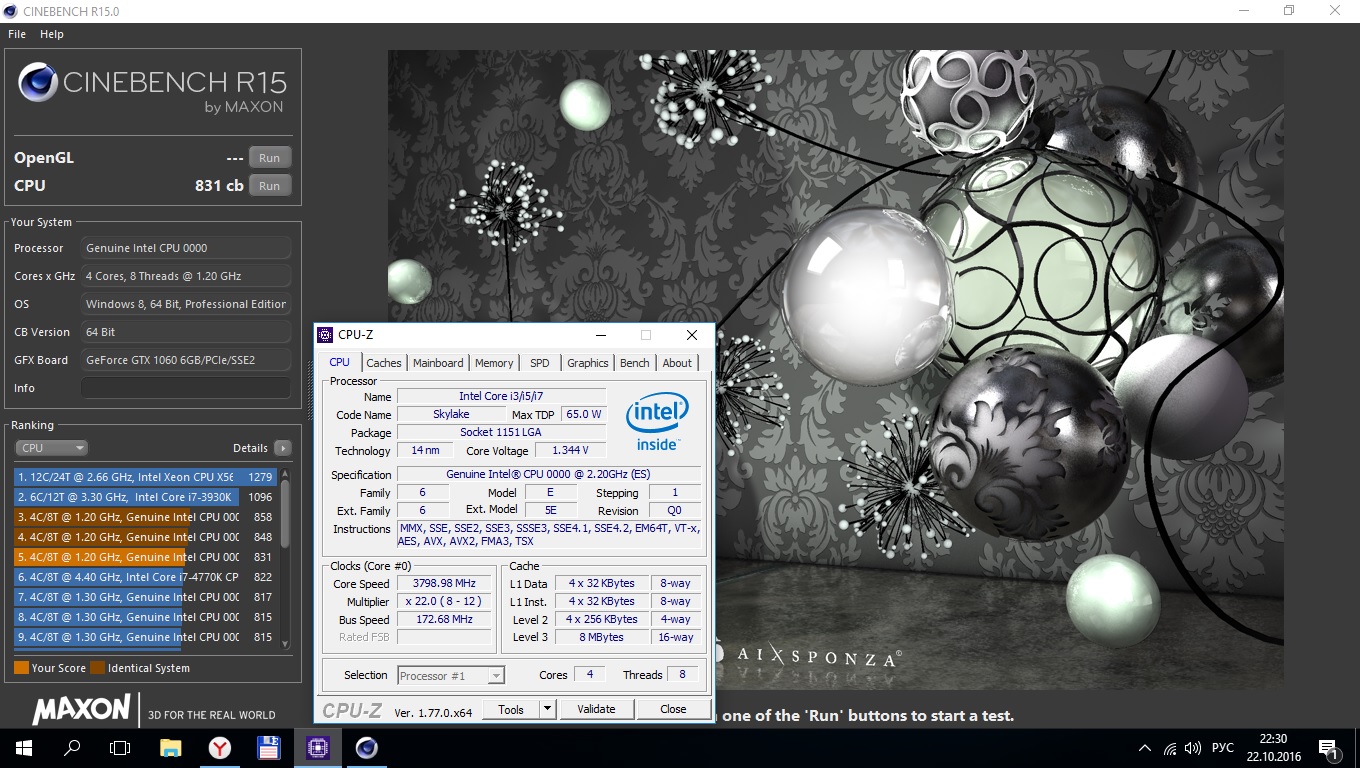Select the ranking row scoring 858
1360x768 pixels.
146,517
